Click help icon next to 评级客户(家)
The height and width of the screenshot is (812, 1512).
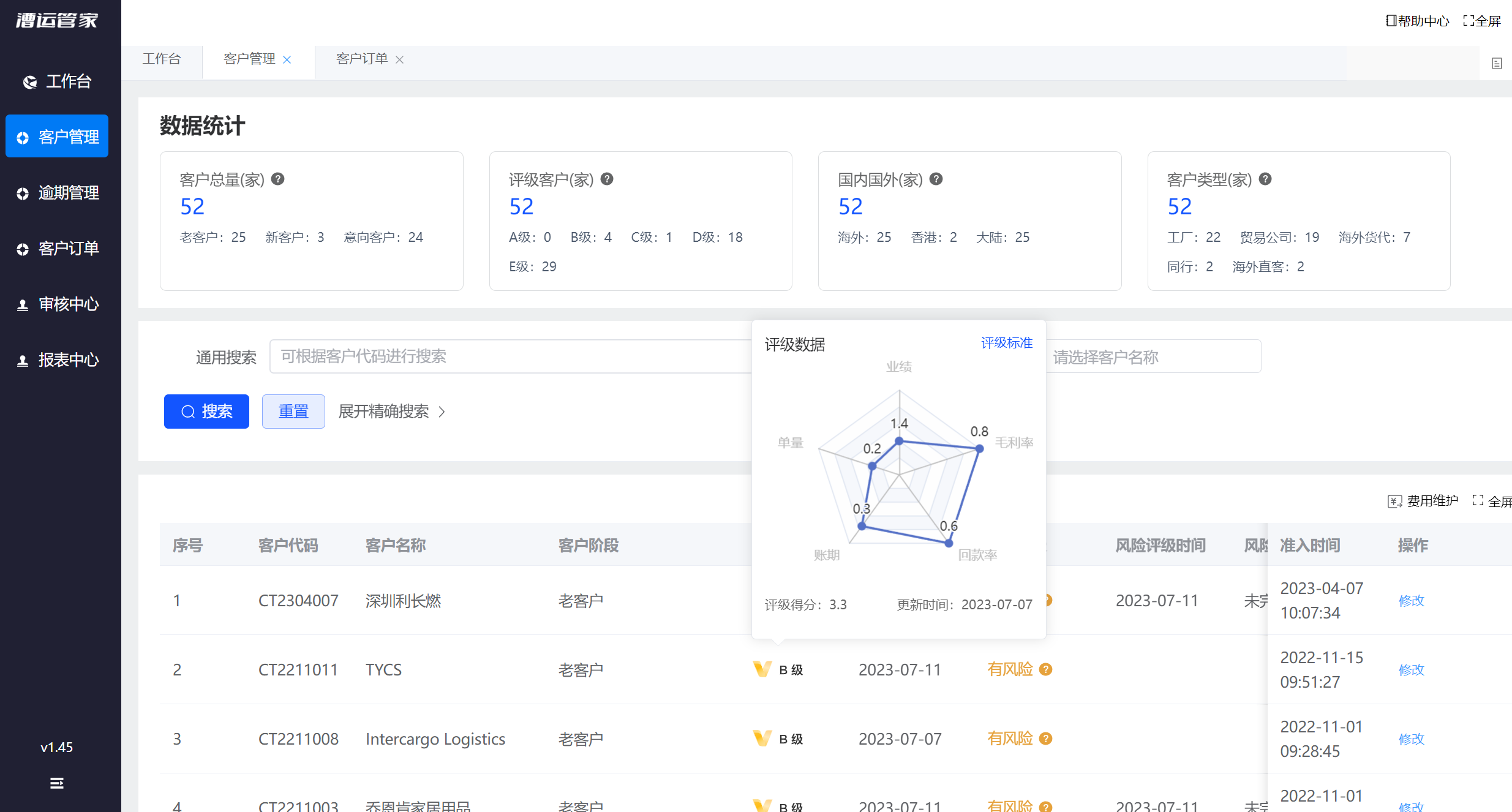[607, 179]
